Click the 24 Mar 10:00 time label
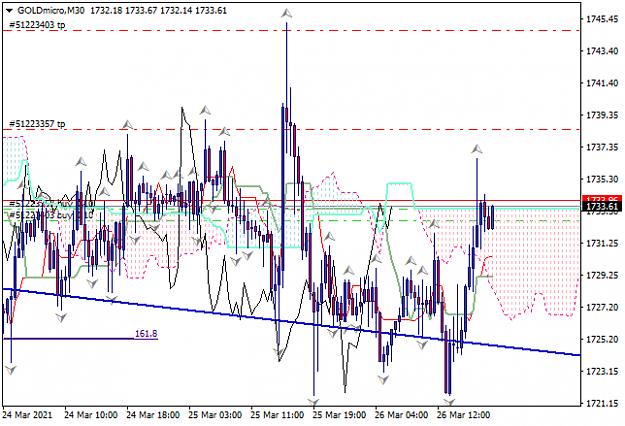Image resolution: width=625 pixels, height=426 pixels. coord(91,415)
